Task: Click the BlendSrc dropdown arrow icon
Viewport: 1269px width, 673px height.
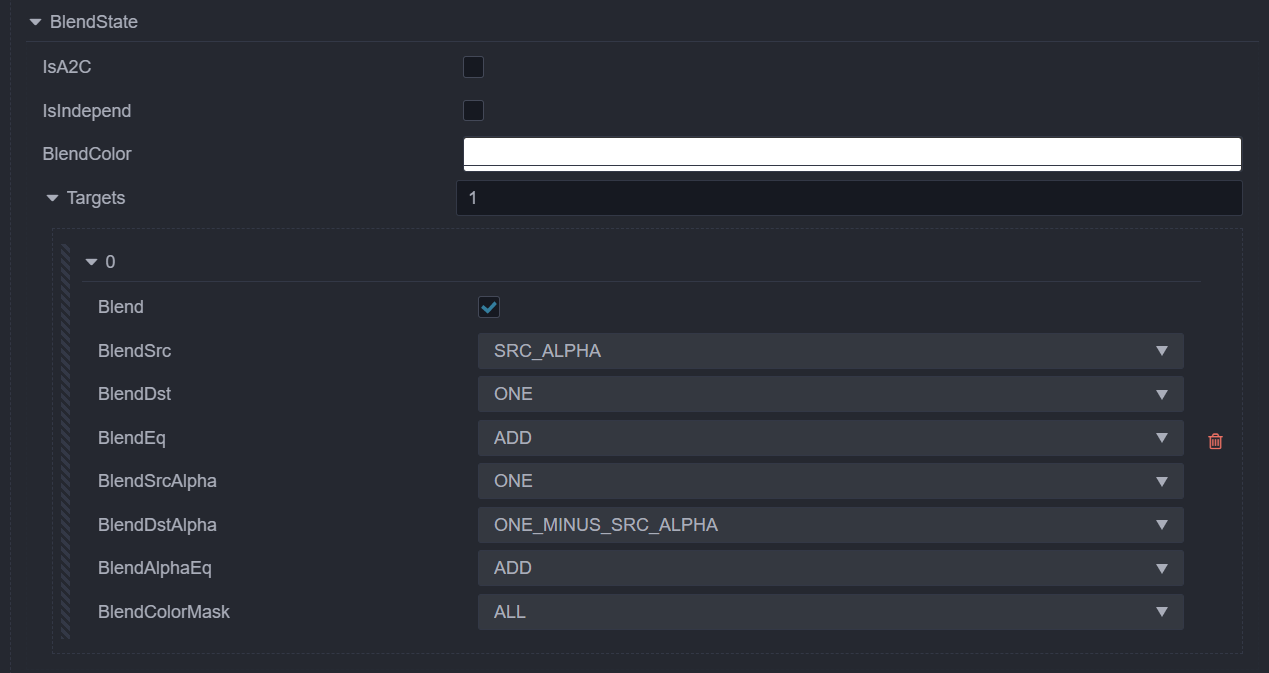Action: (1161, 351)
